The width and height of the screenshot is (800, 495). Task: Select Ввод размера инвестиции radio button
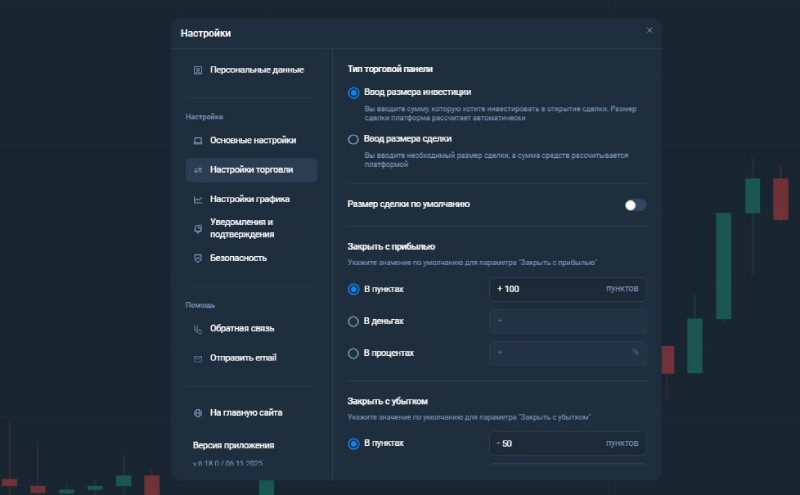click(353, 93)
